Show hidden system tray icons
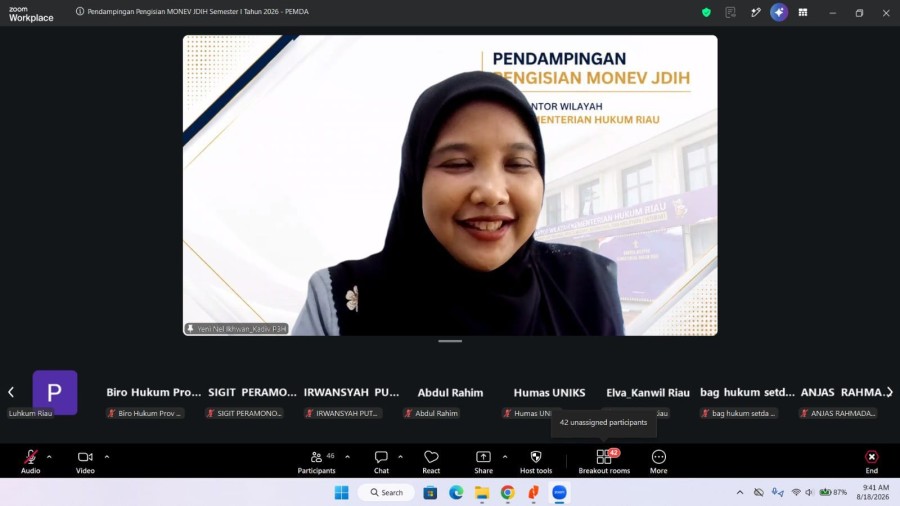The height and width of the screenshot is (506, 900). (x=740, y=492)
